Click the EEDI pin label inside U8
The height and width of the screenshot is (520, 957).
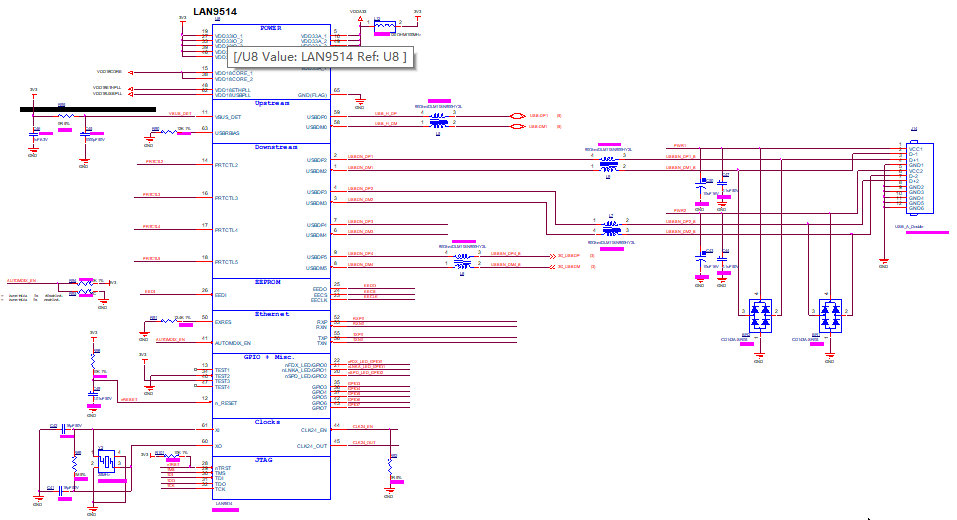220,295
